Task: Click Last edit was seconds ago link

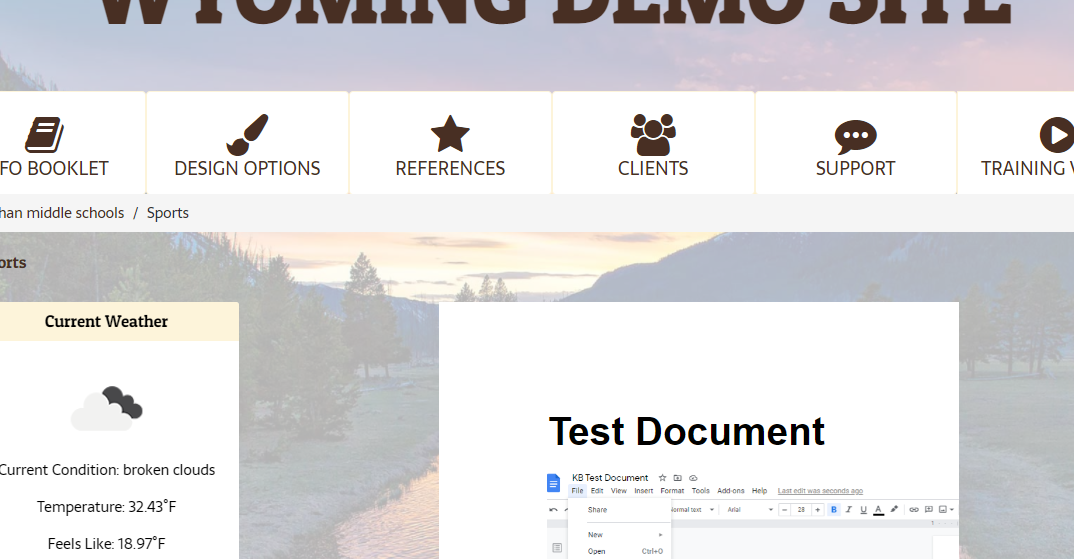Action: point(821,490)
